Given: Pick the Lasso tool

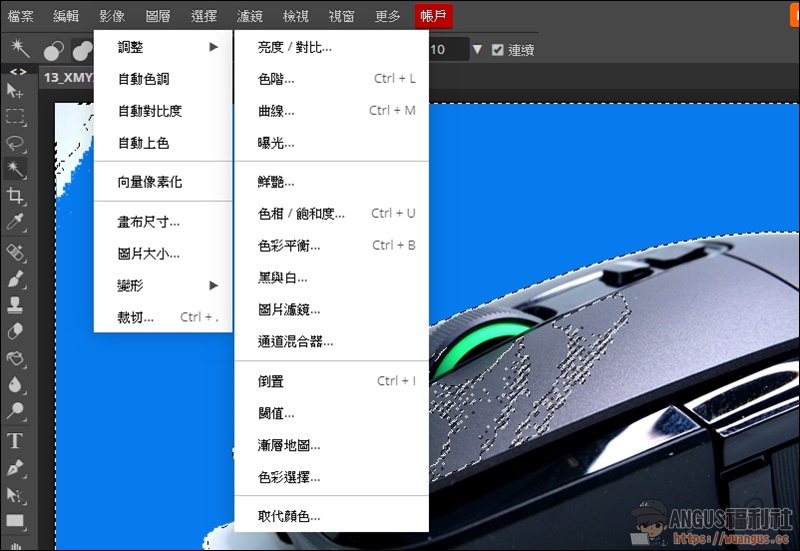Looking at the screenshot, I should pos(15,142).
